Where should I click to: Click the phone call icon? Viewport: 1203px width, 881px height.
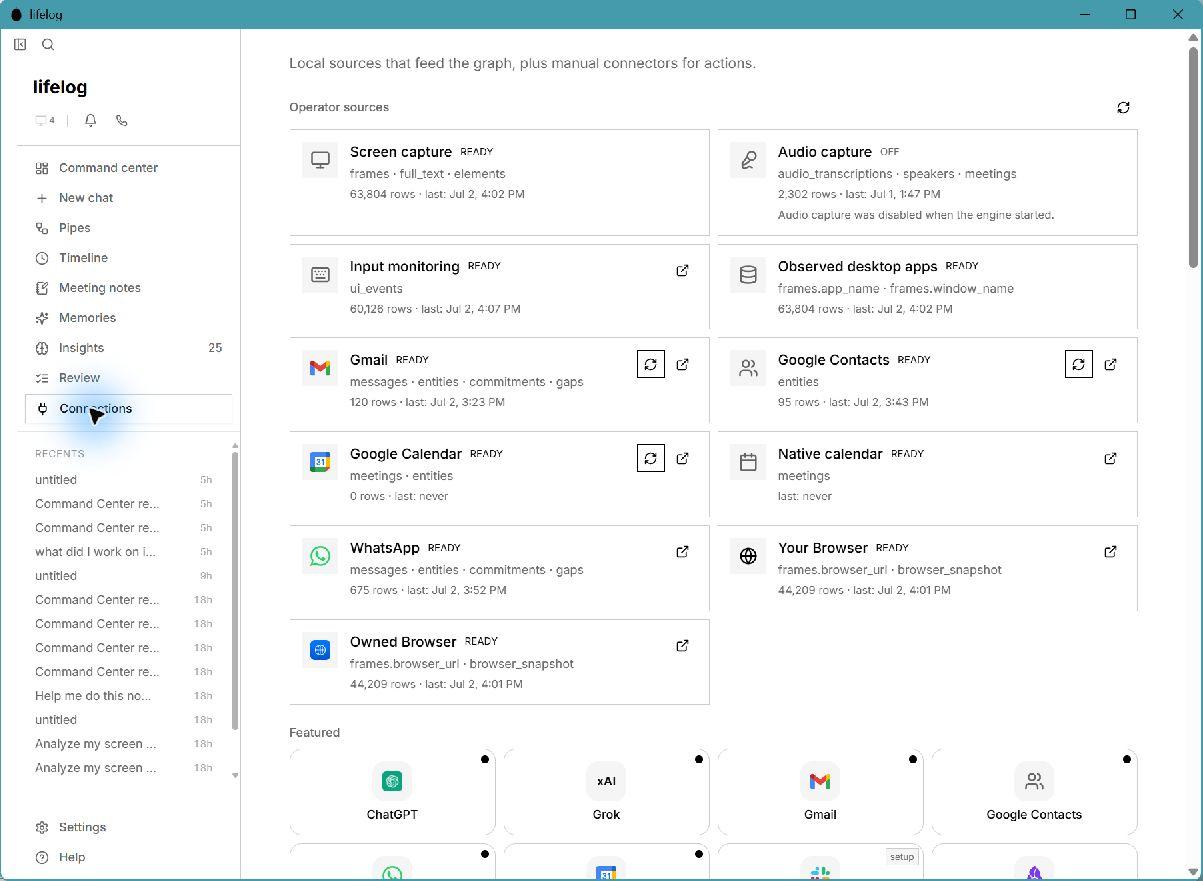coord(122,120)
